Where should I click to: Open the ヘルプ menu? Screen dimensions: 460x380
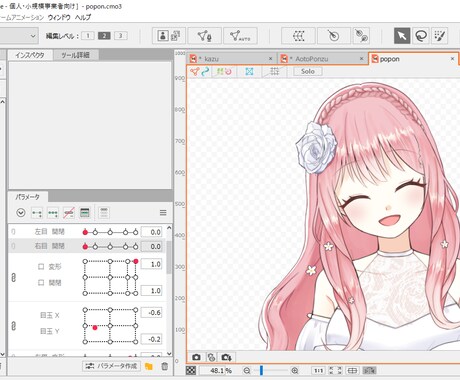[83, 17]
